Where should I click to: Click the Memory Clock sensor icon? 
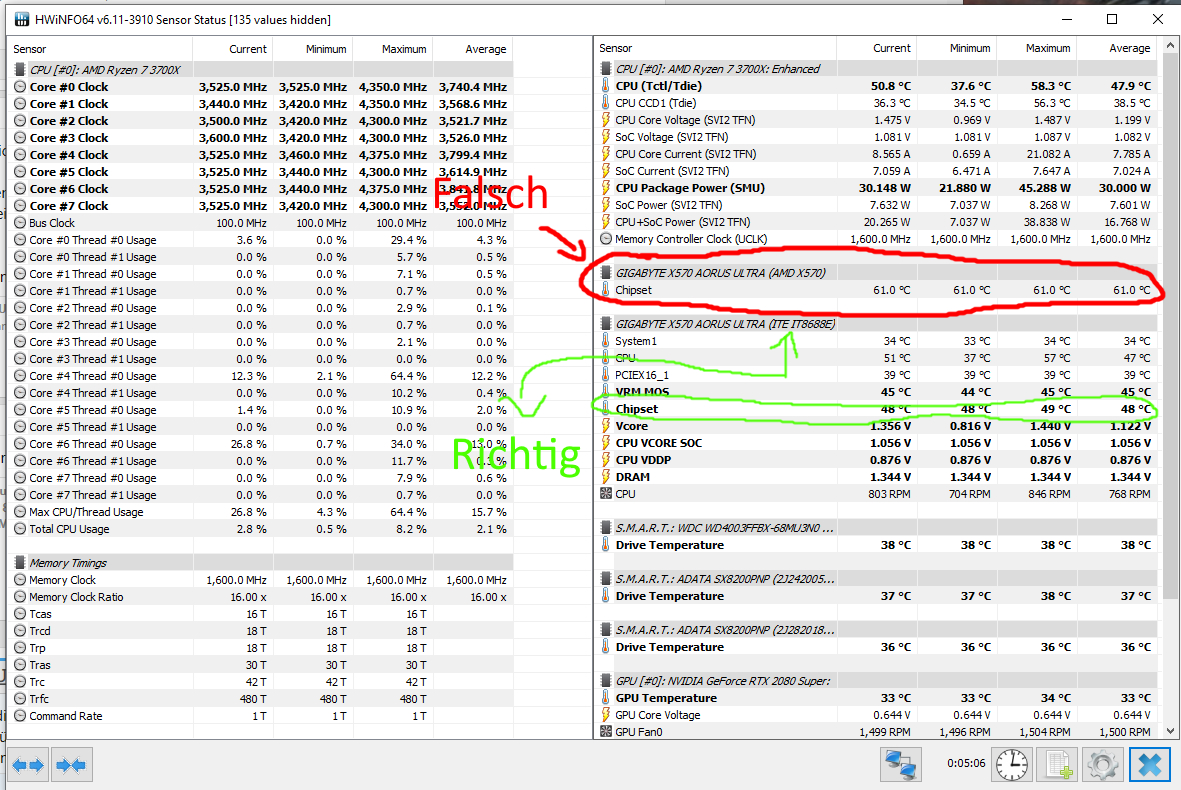(20, 580)
